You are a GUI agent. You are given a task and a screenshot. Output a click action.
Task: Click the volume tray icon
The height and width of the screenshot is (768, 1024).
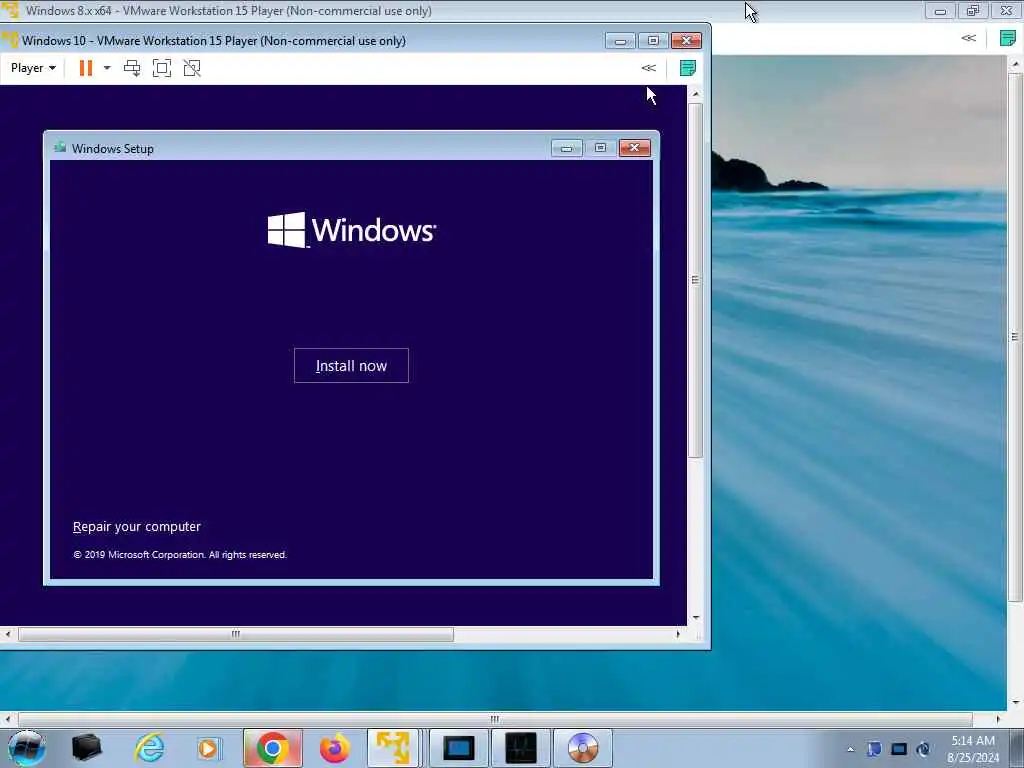tap(923, 749)
